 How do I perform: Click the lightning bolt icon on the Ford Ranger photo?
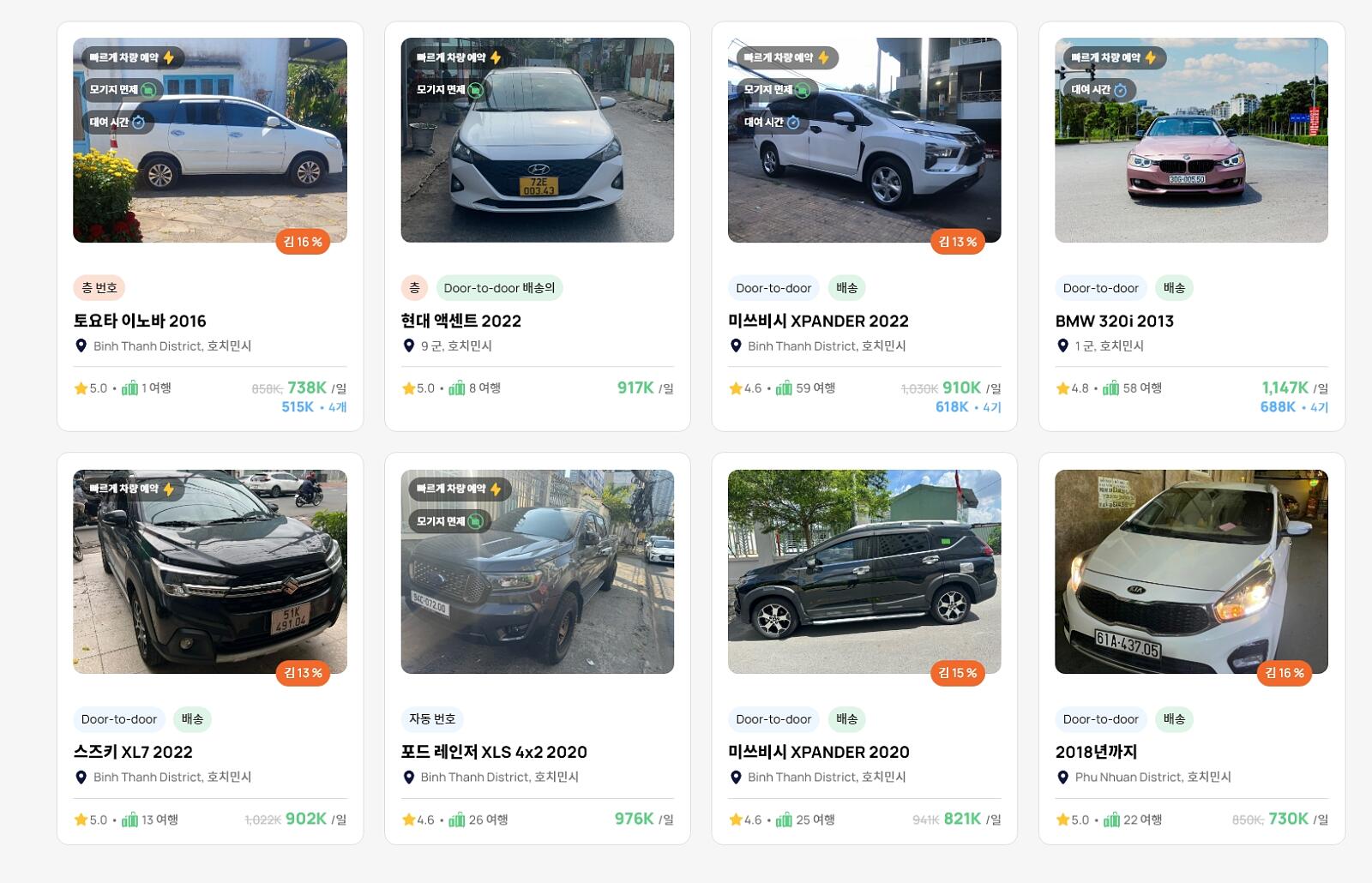pos(496,489)
